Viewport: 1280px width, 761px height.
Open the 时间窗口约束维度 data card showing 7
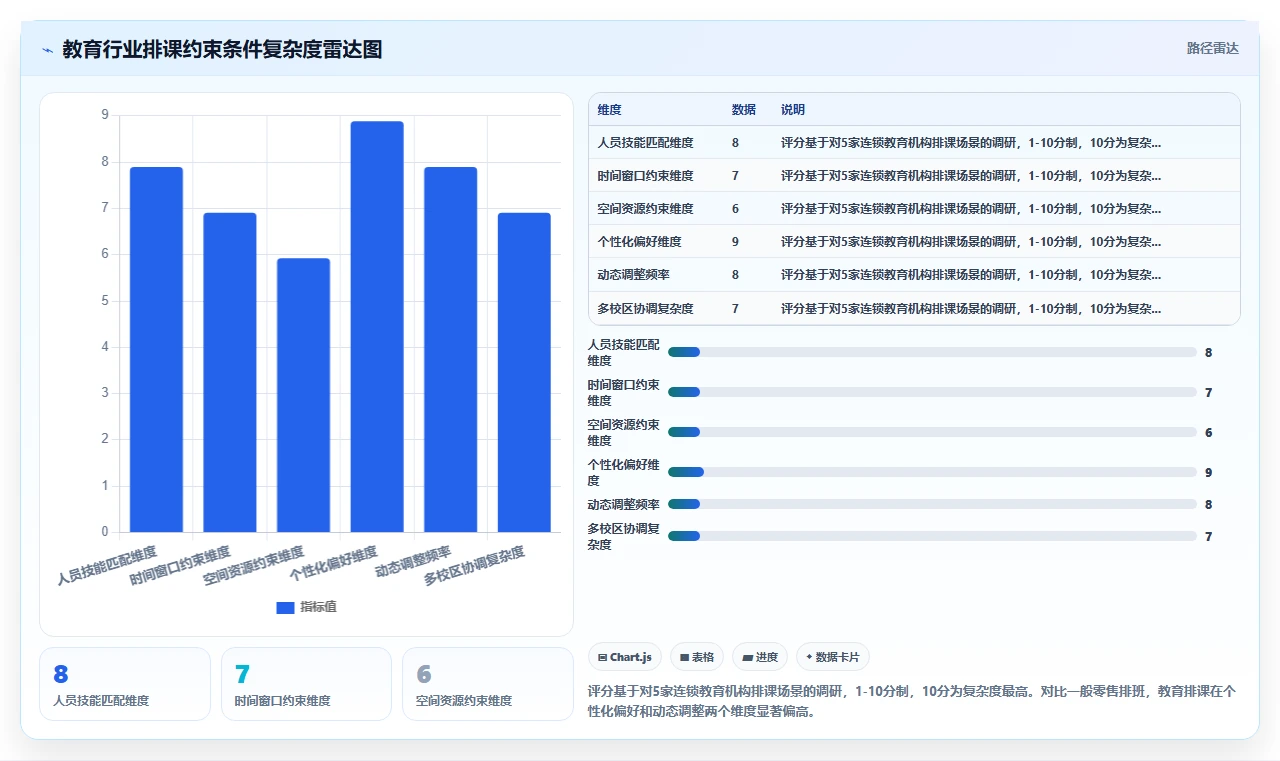pos(306,684)
